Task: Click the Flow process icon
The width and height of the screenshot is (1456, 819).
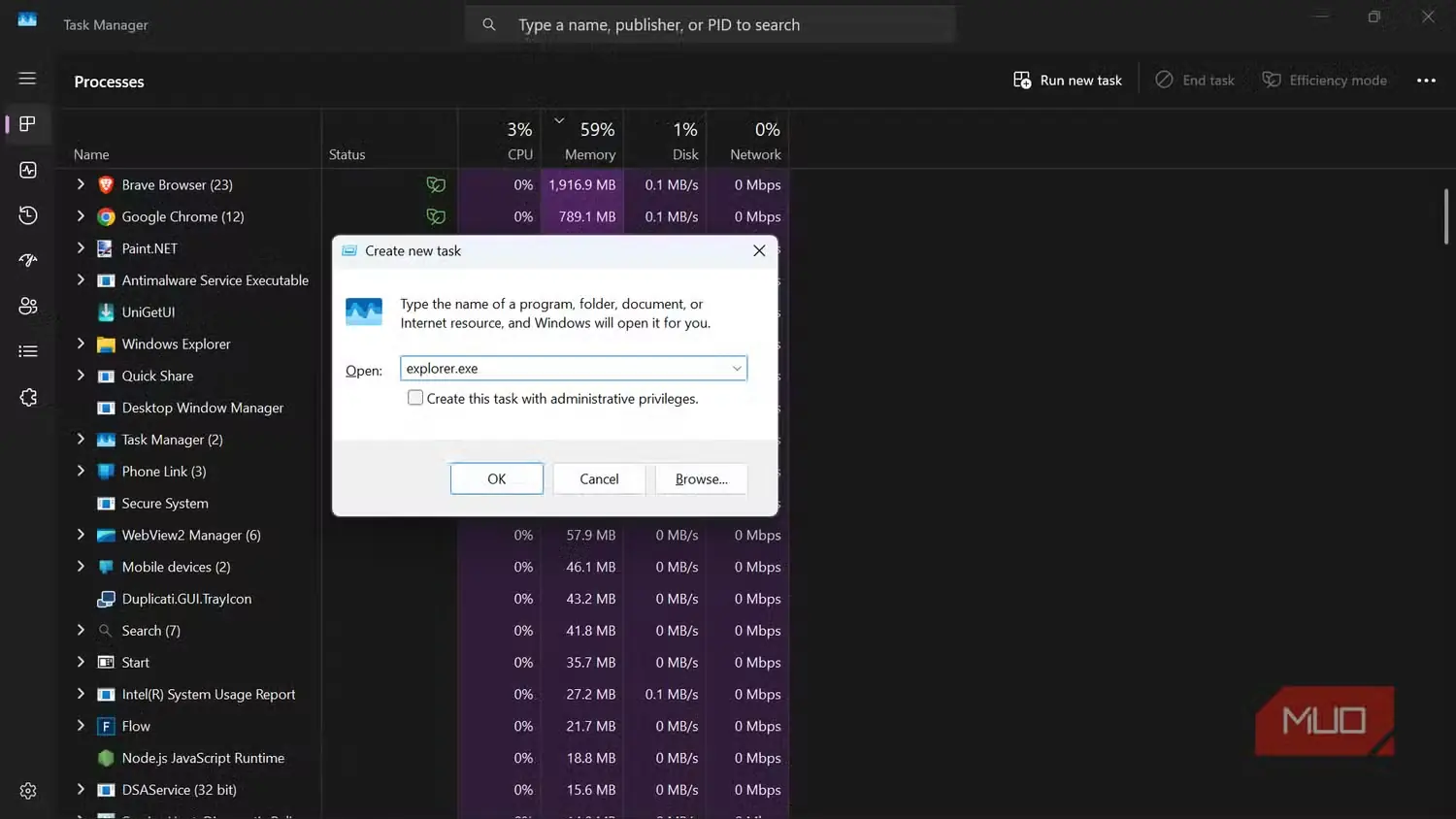Action: pyautogui.click(x=106, y=727)
